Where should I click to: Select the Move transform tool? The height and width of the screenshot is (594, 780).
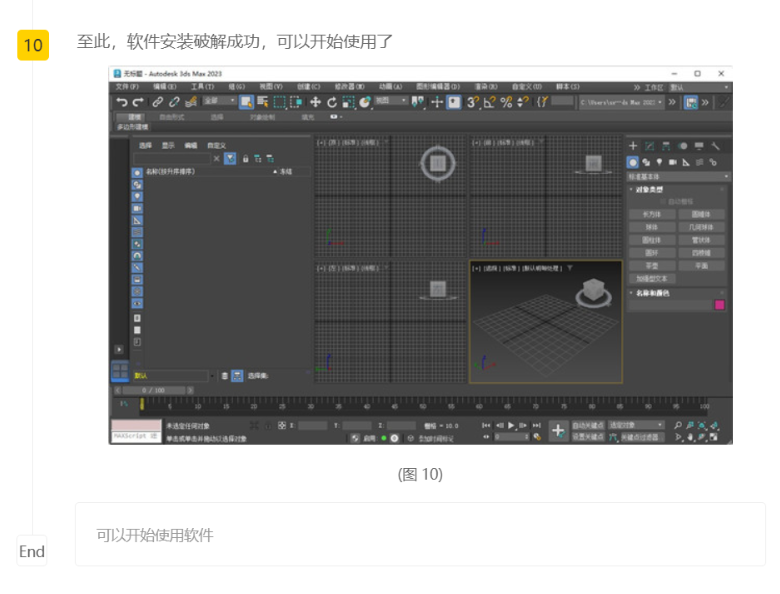[315, 102]
